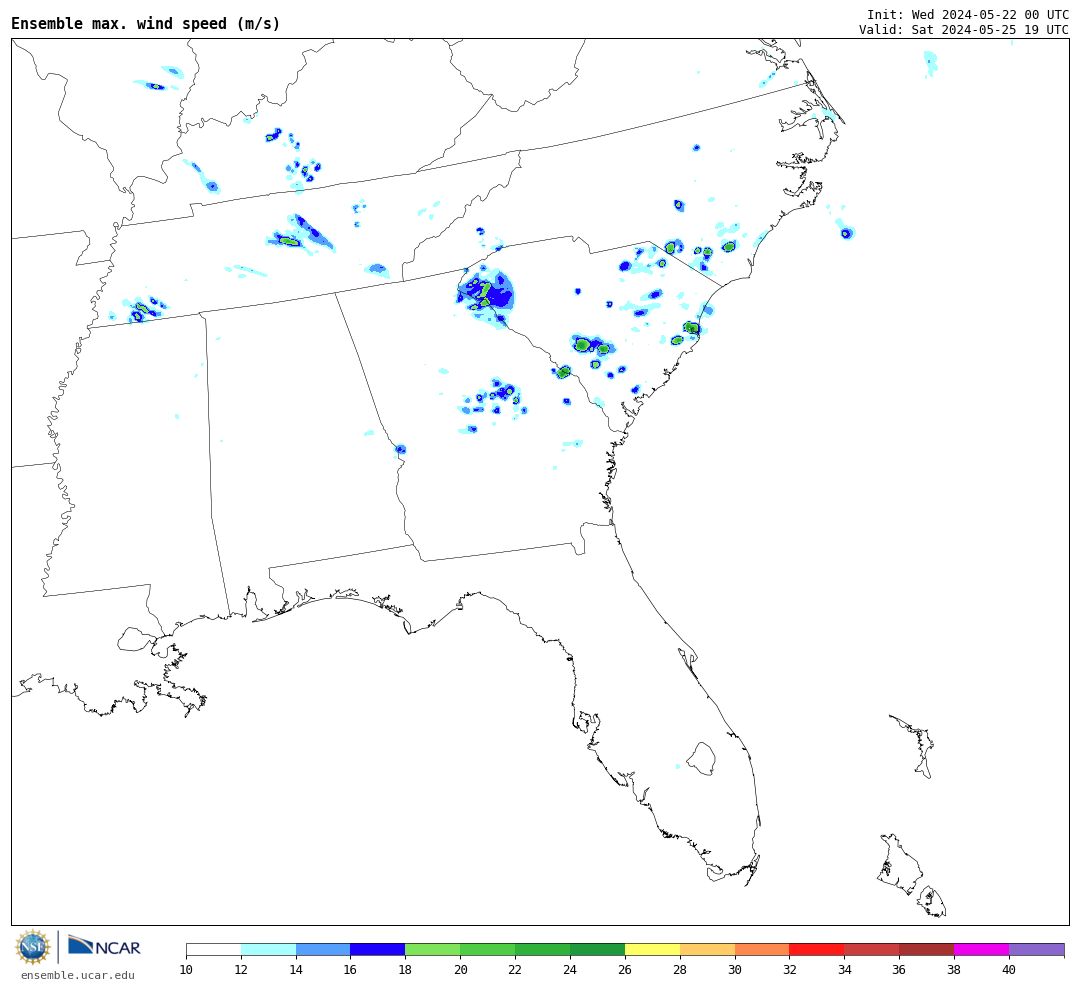Click the dark red 36-38 colorbar segment
This screenshot has height=988, width=1080.
[926, 949]
